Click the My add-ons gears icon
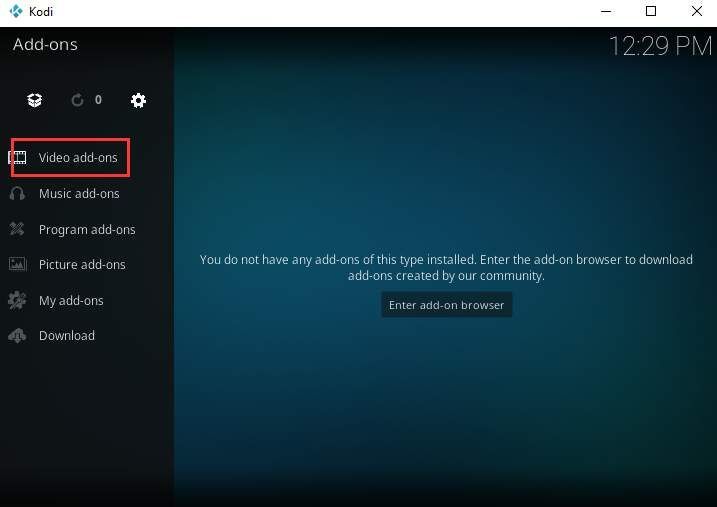This screenshot has width=717, height=507. point(17,300)
